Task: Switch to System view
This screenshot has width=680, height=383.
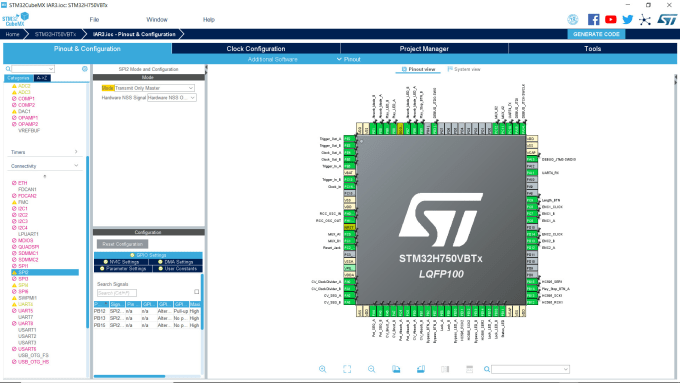Action: 464,69
